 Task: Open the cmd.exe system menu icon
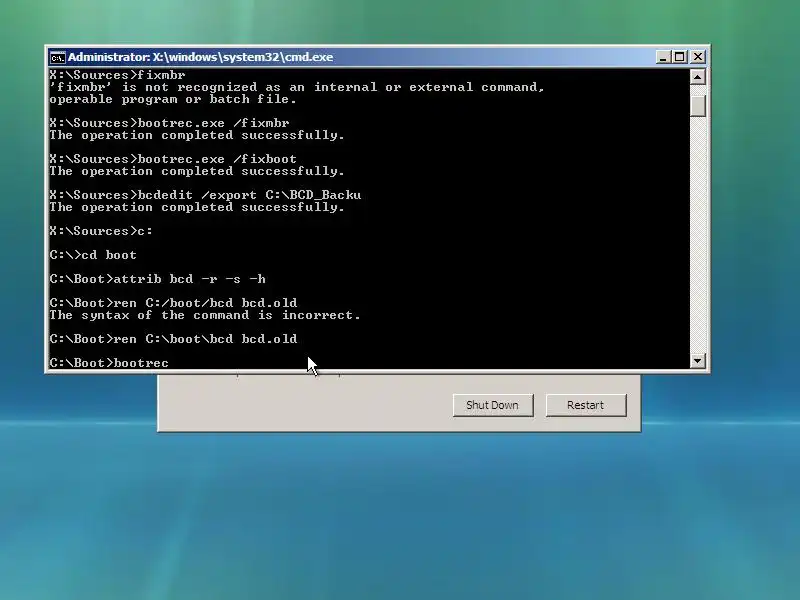point(57,57)
